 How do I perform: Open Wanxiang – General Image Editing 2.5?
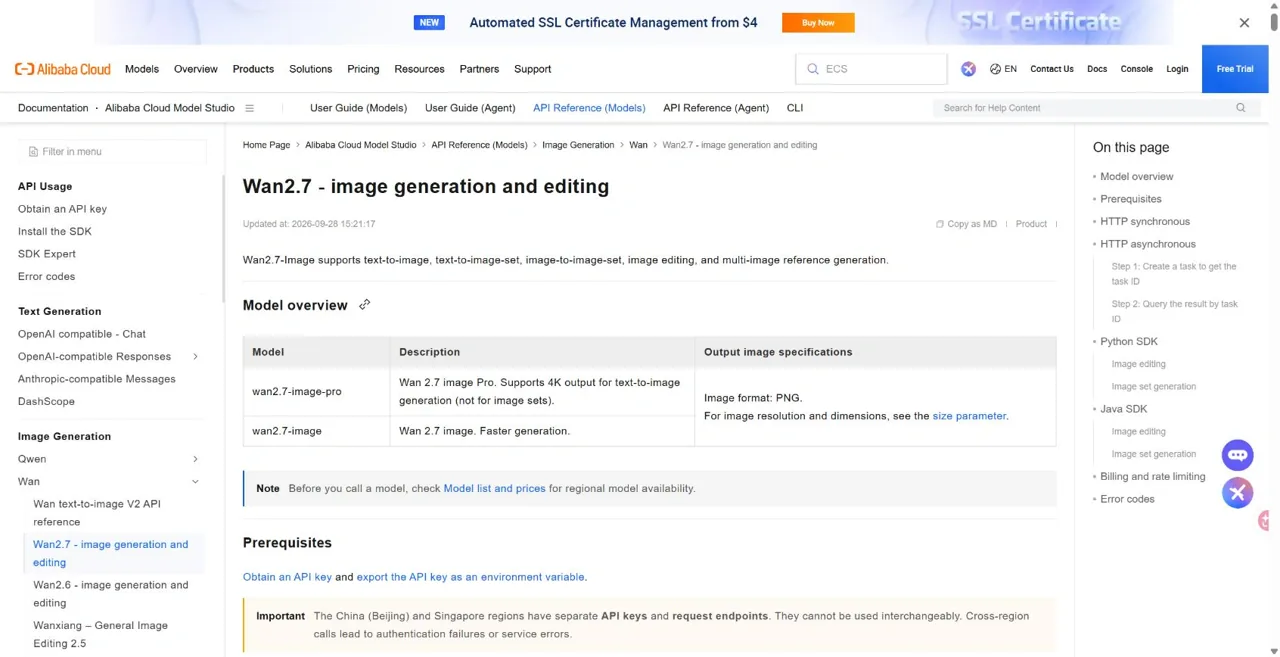[100, 634]
